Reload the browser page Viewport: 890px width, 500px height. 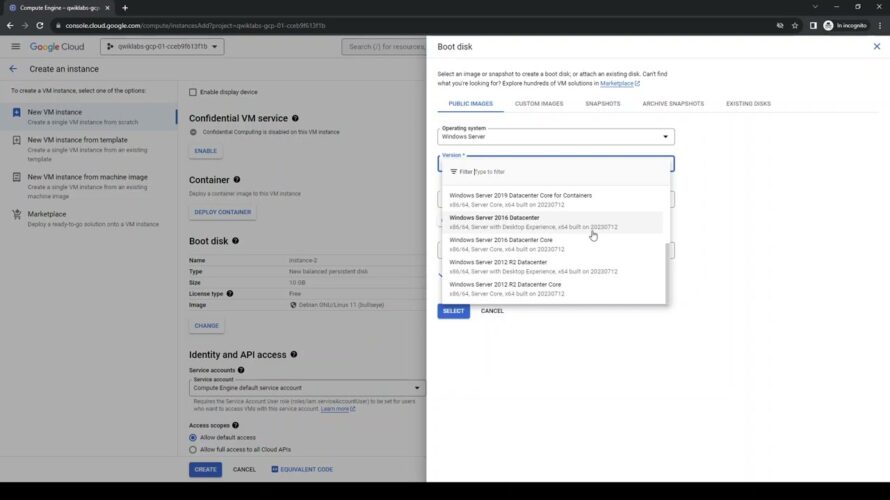(40, 26)
